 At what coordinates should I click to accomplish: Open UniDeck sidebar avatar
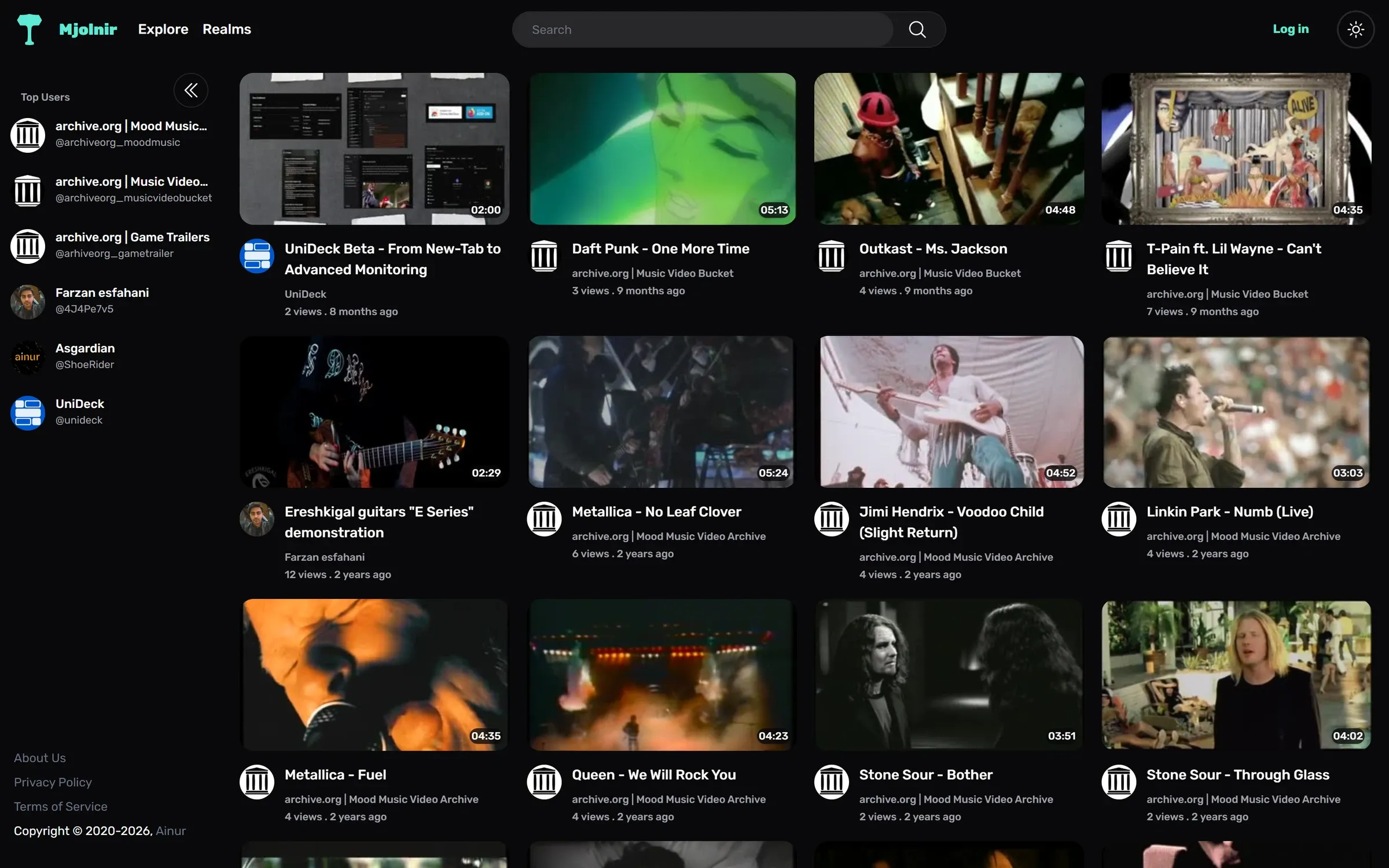coord(28,413)
